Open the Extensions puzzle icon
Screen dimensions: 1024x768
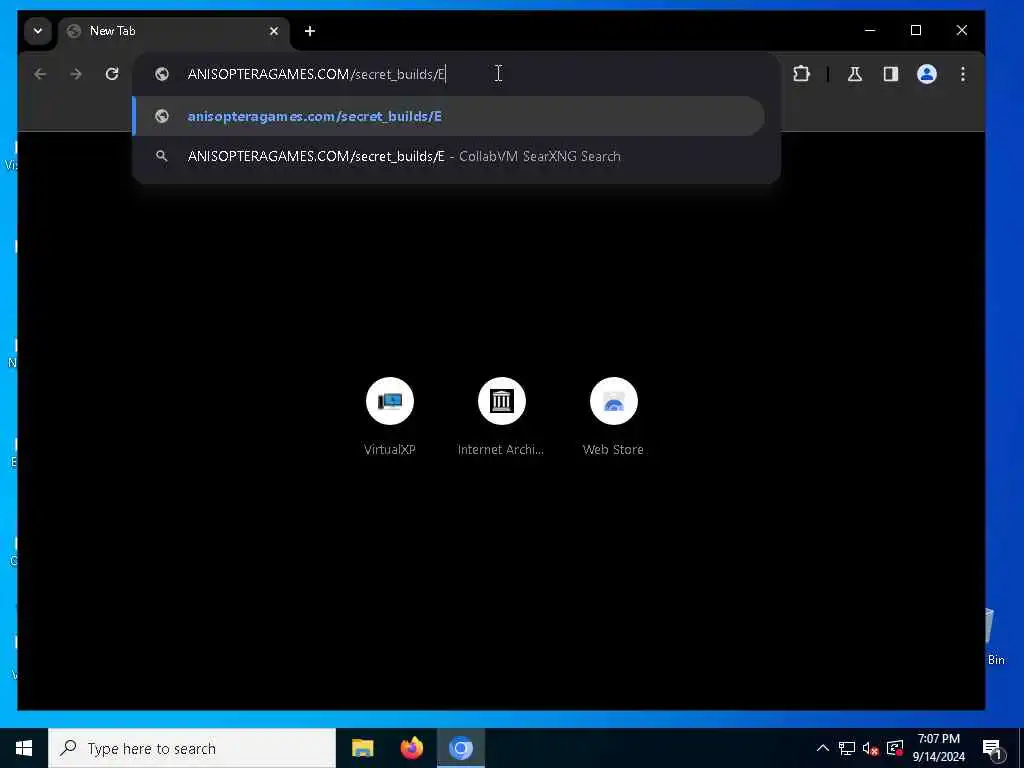pos(801,74)
